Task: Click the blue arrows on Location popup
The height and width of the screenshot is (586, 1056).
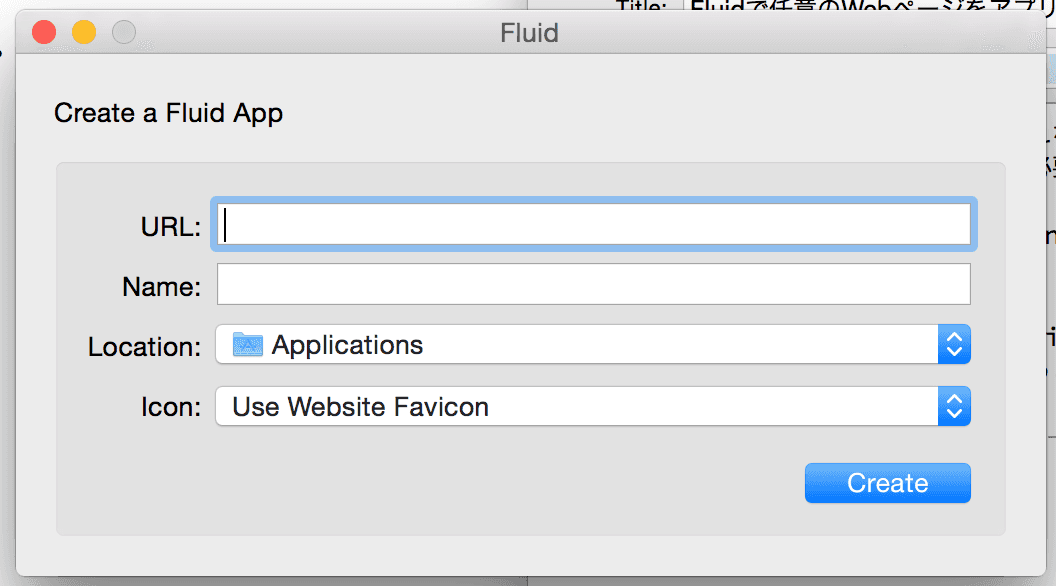Action: coord(954,346)
